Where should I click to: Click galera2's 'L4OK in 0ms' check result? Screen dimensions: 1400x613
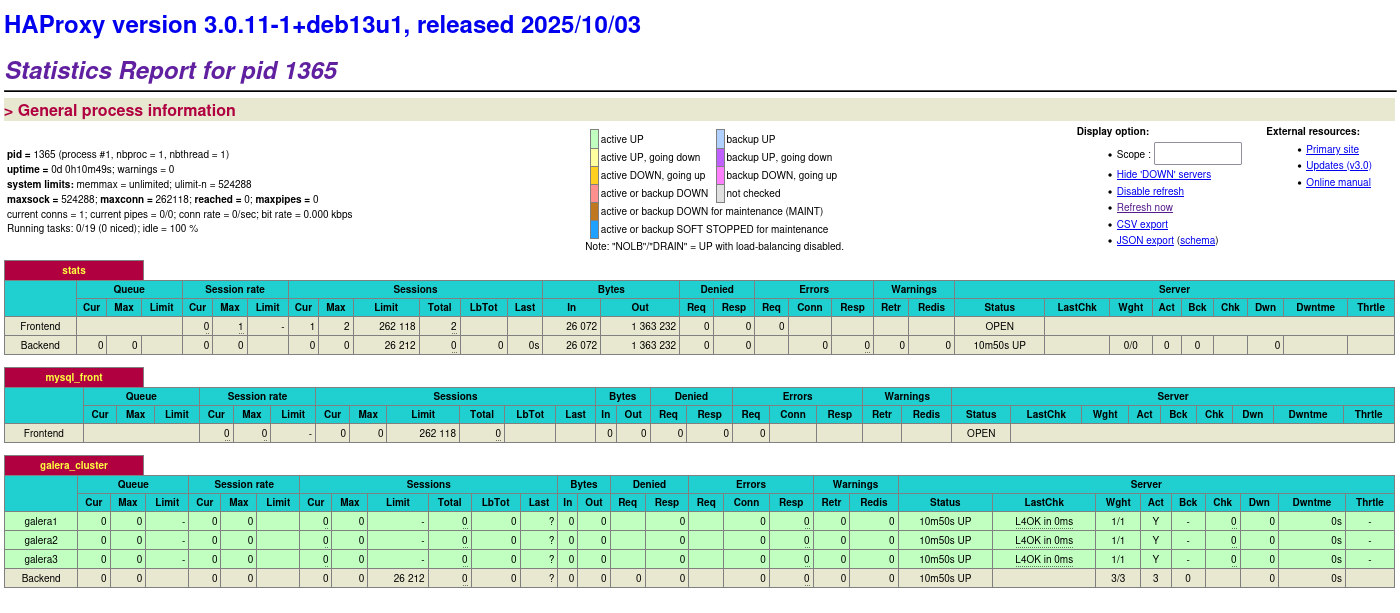click(x=1043, y=541)
